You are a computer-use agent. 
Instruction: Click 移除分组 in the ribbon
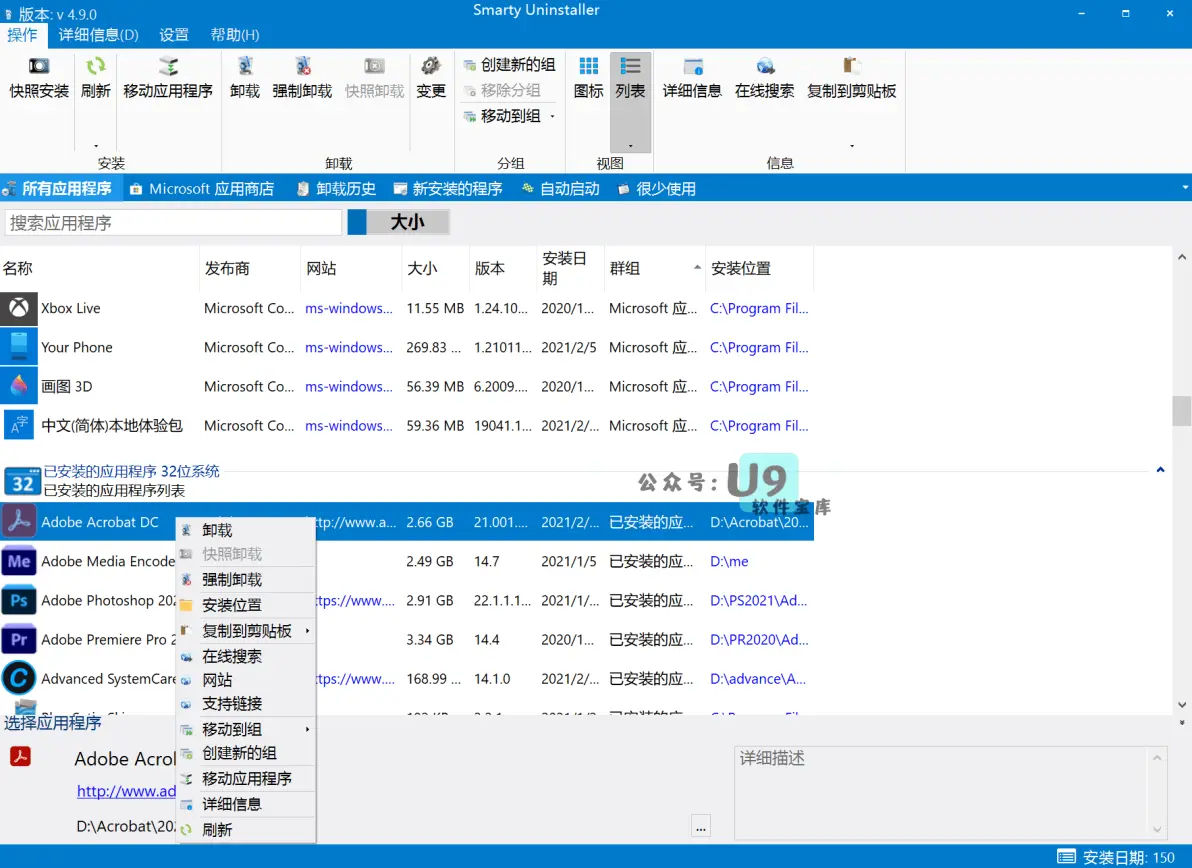point(502,90)
